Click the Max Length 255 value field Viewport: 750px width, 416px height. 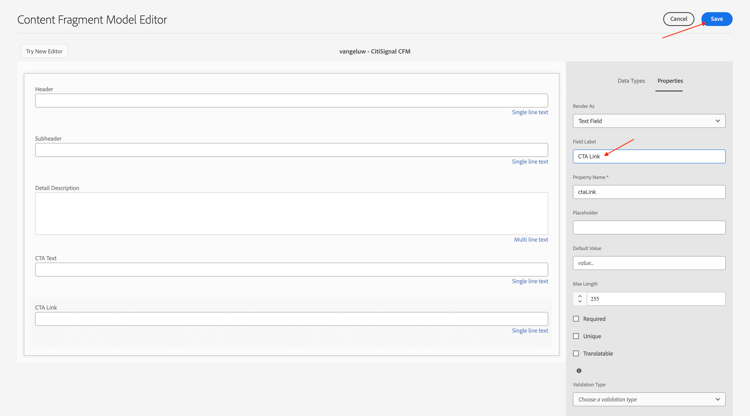(655, 299)
